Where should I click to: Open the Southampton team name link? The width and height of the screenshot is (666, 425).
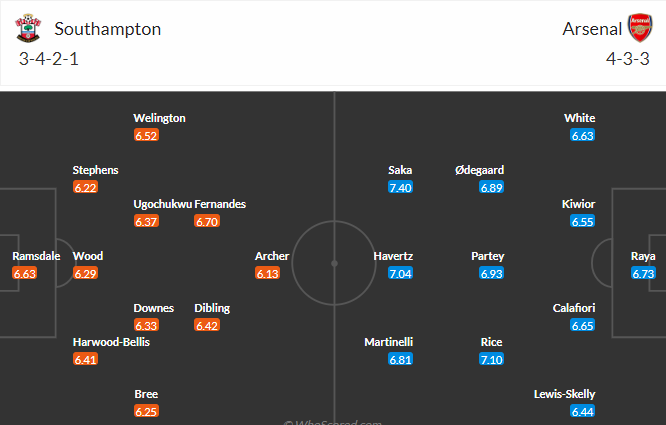[107, 29]
